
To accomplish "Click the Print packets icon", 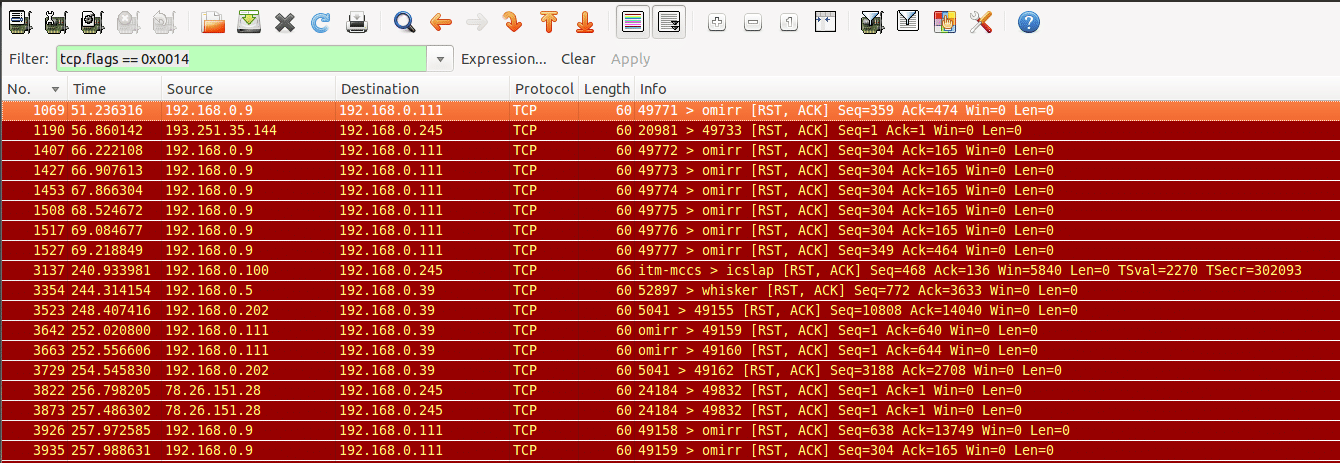I will pyautogui.click(x=357, y=21).
